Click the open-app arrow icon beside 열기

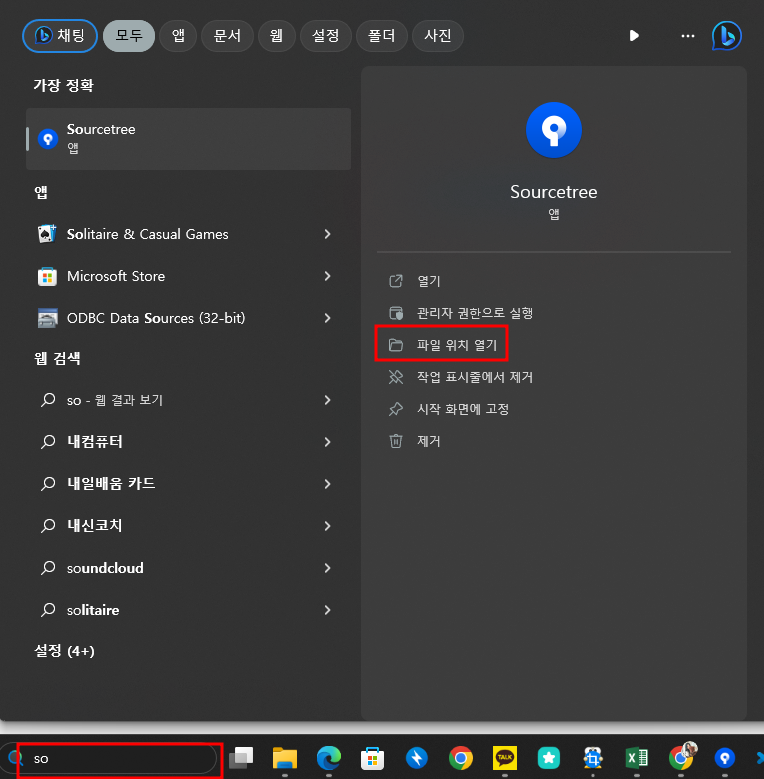click(395, 281)
